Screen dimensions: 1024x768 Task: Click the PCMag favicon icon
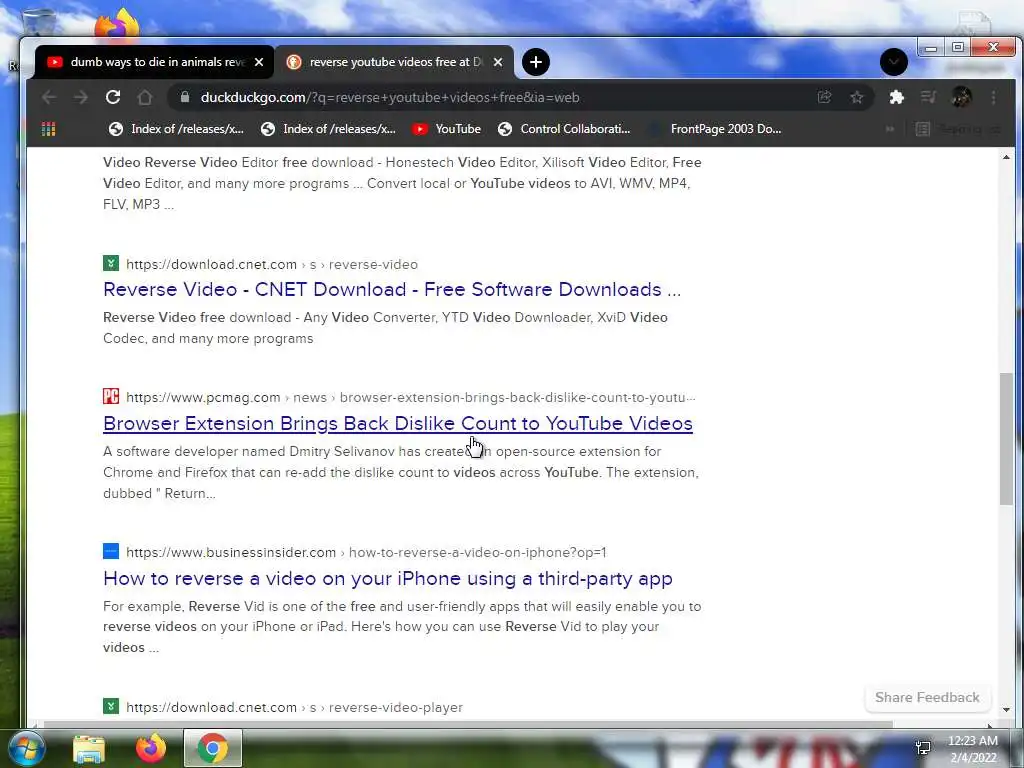click(x=111, y=396)
